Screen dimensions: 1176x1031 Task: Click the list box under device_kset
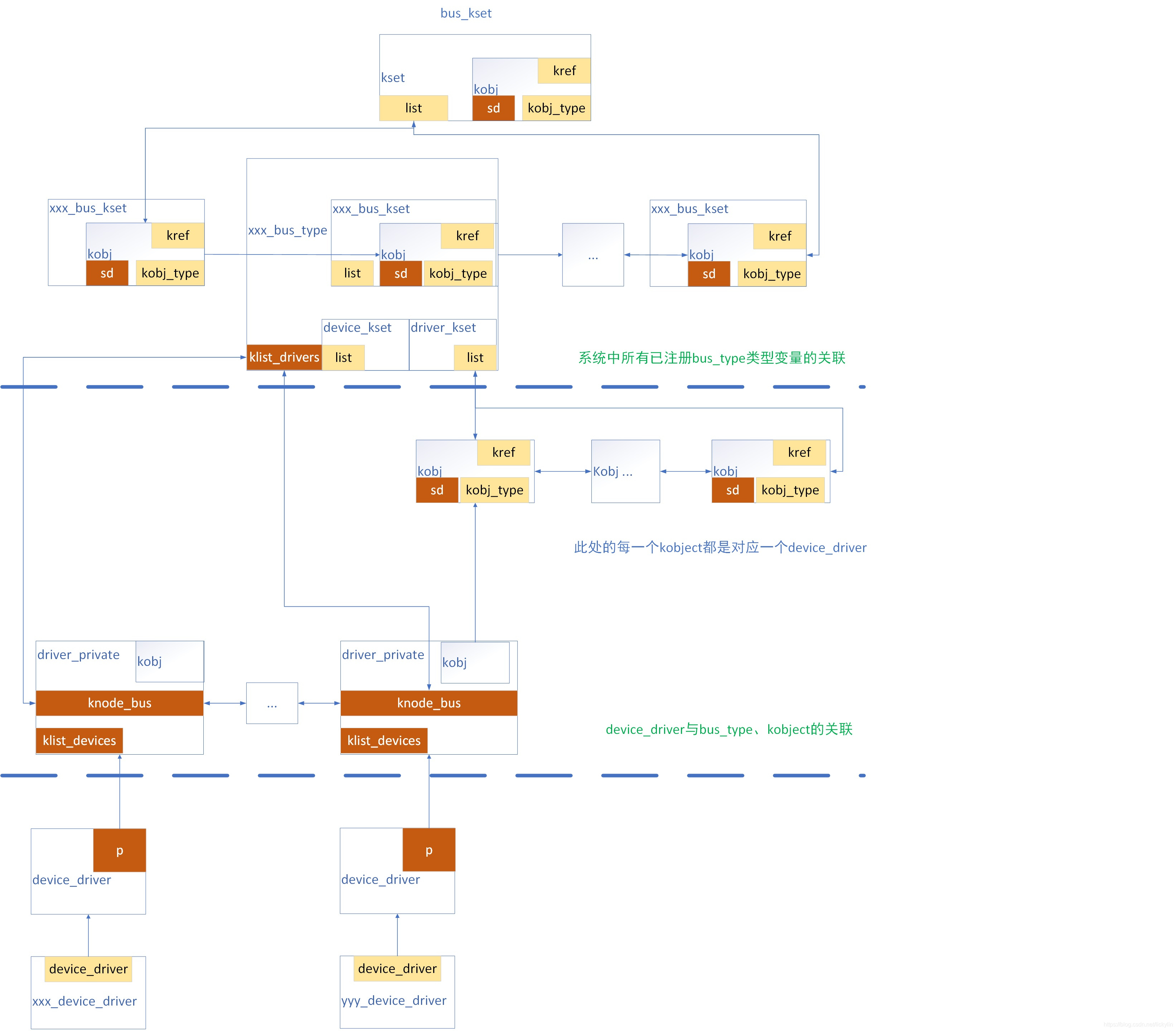tap(343, 357)
